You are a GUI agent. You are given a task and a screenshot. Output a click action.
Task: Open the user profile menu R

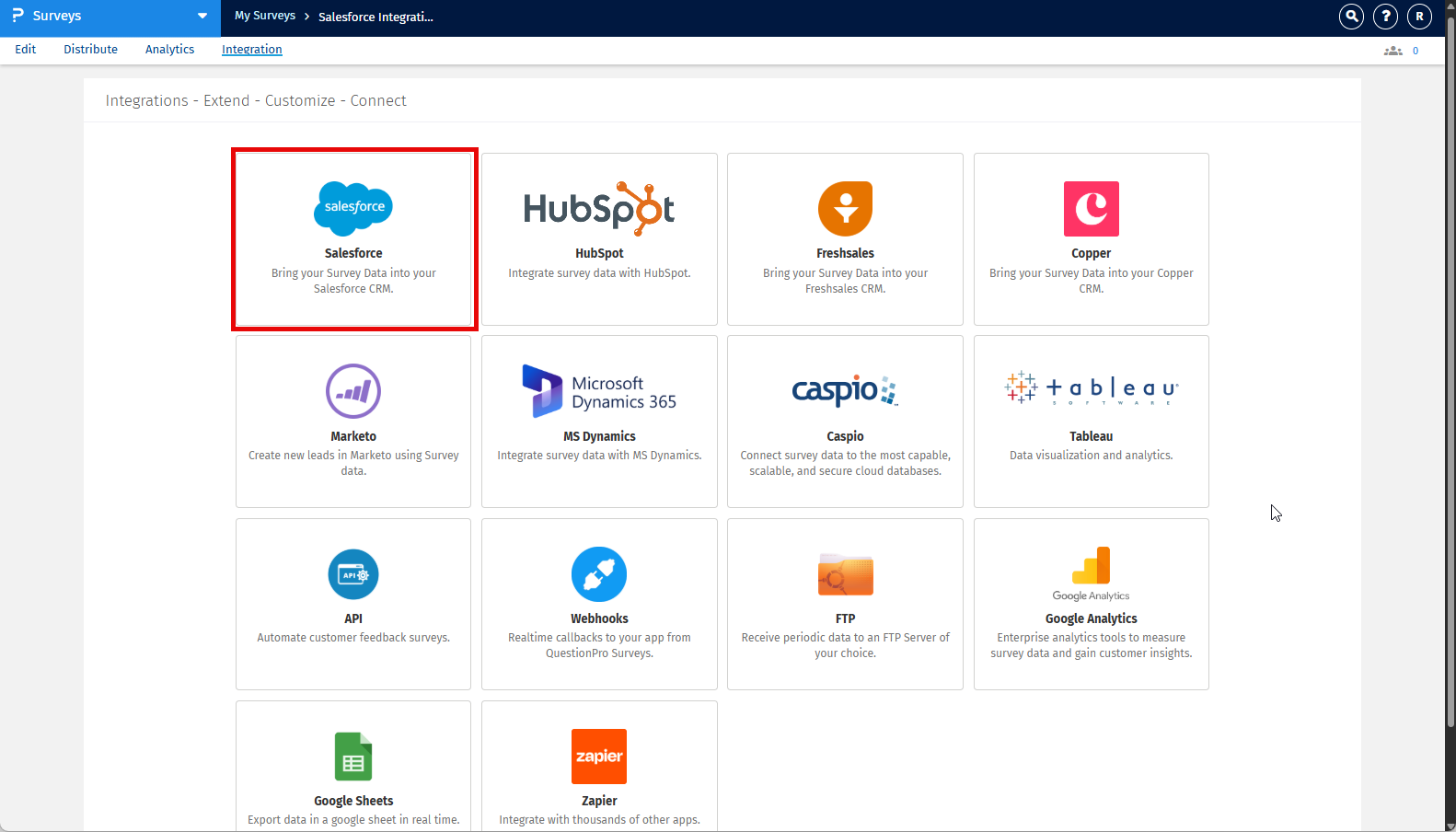click(1419, 16)
